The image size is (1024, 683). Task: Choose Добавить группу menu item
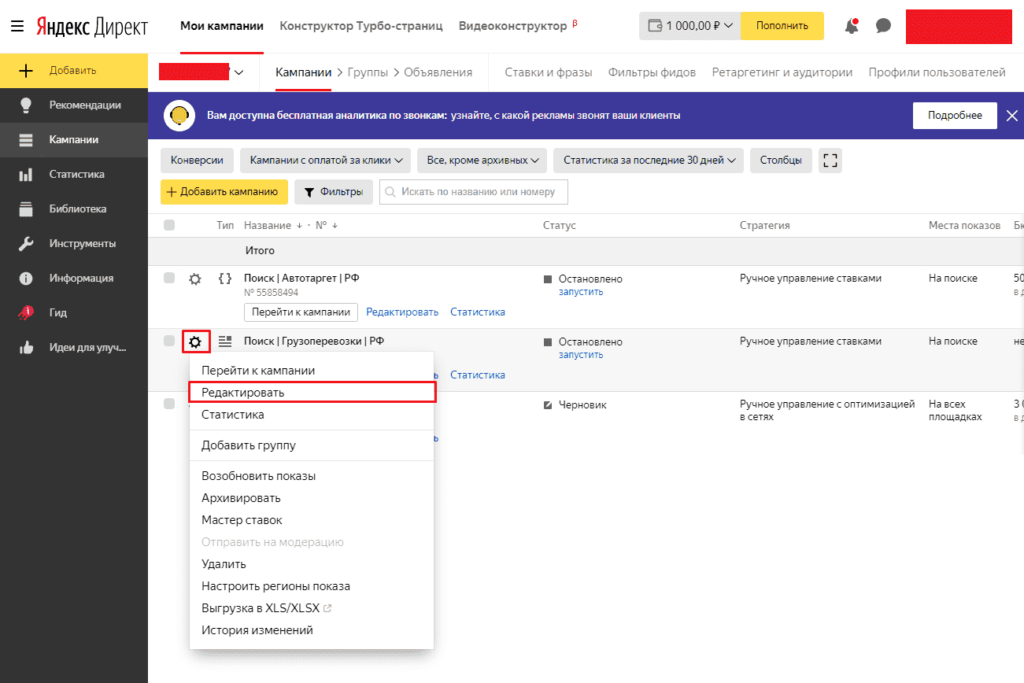[x=312, y=445]
